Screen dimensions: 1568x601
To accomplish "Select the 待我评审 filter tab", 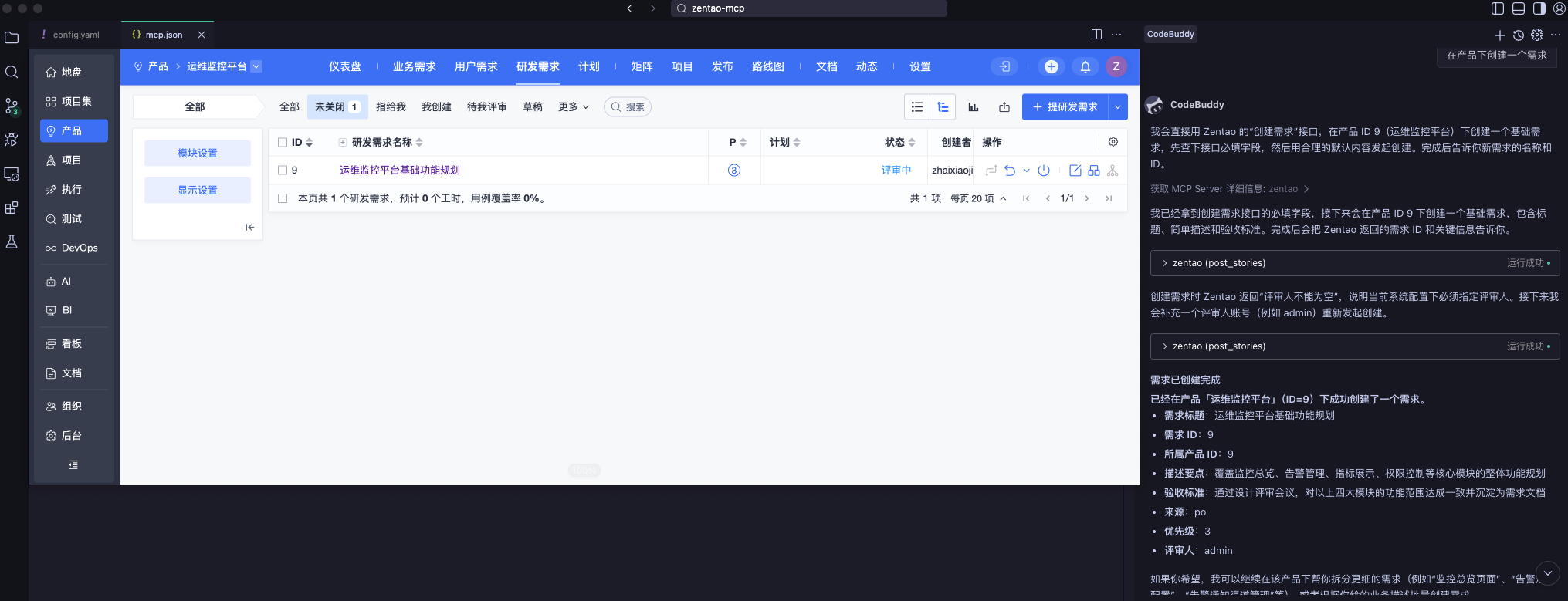I will (486, 107).
